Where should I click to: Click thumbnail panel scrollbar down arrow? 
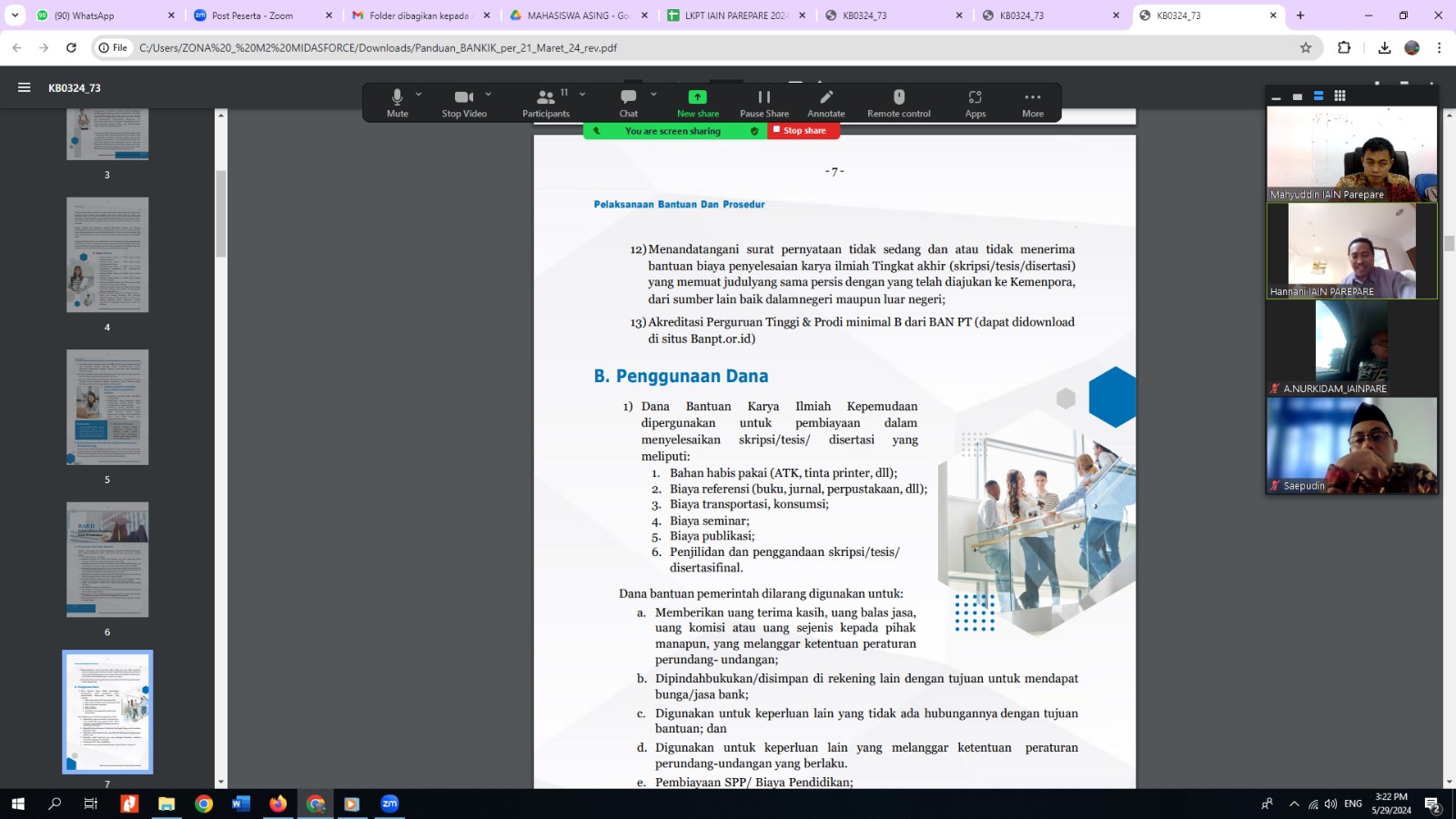pyautogui.click(x=220, y=782)
